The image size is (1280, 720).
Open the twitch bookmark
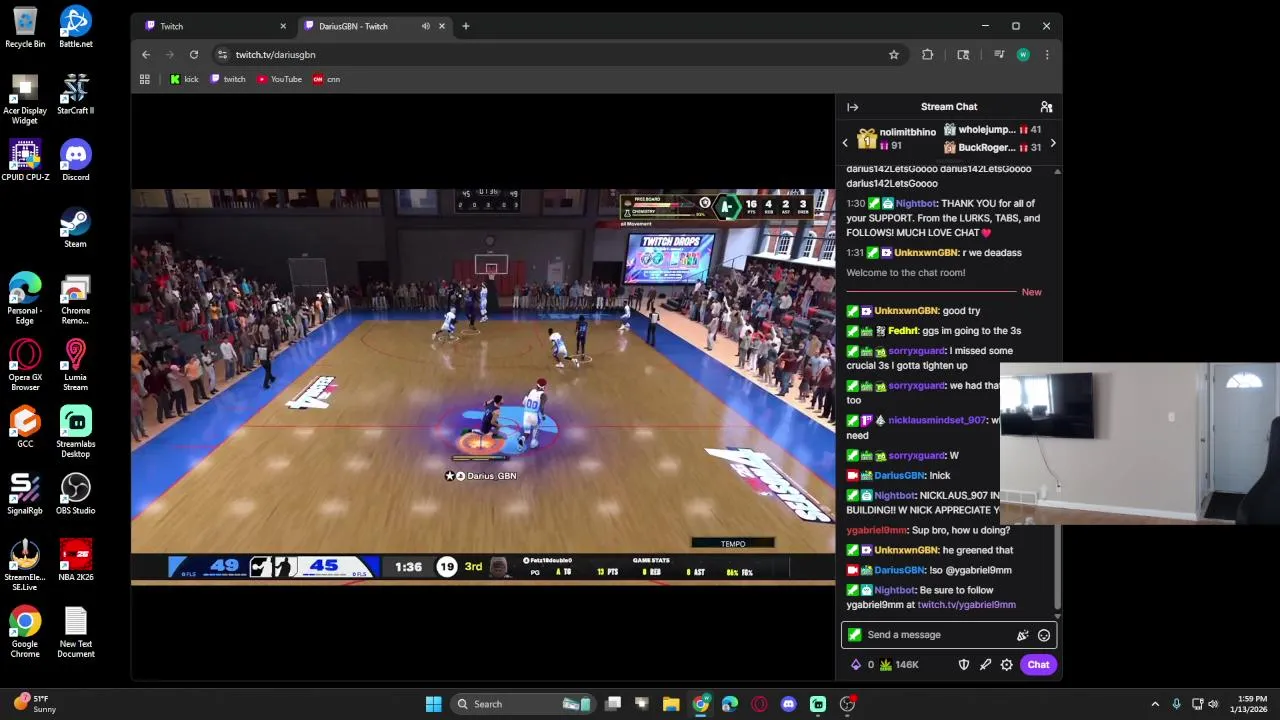[x=228, y=79]
